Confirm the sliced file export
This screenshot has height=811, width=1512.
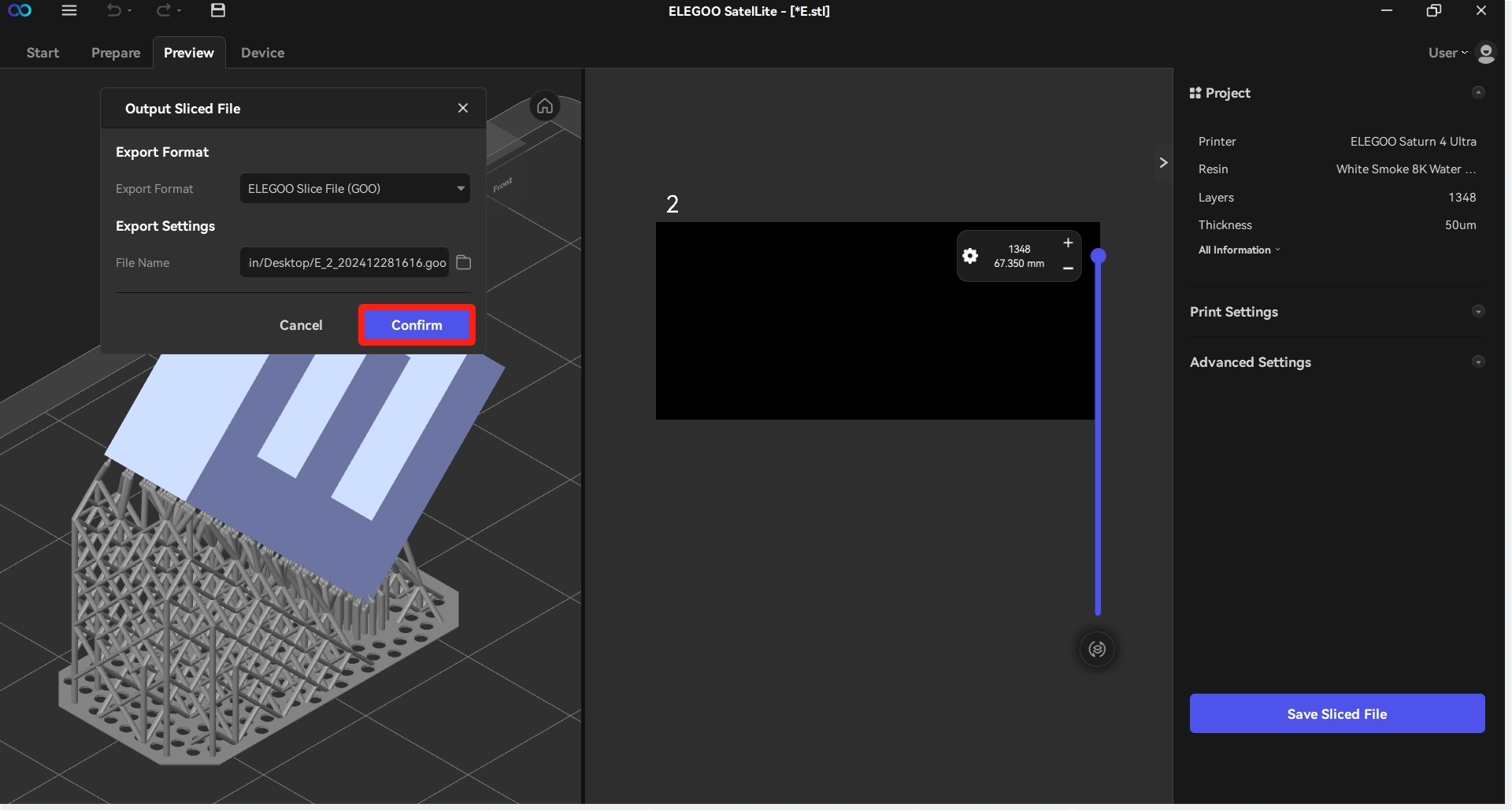[417, 325]
